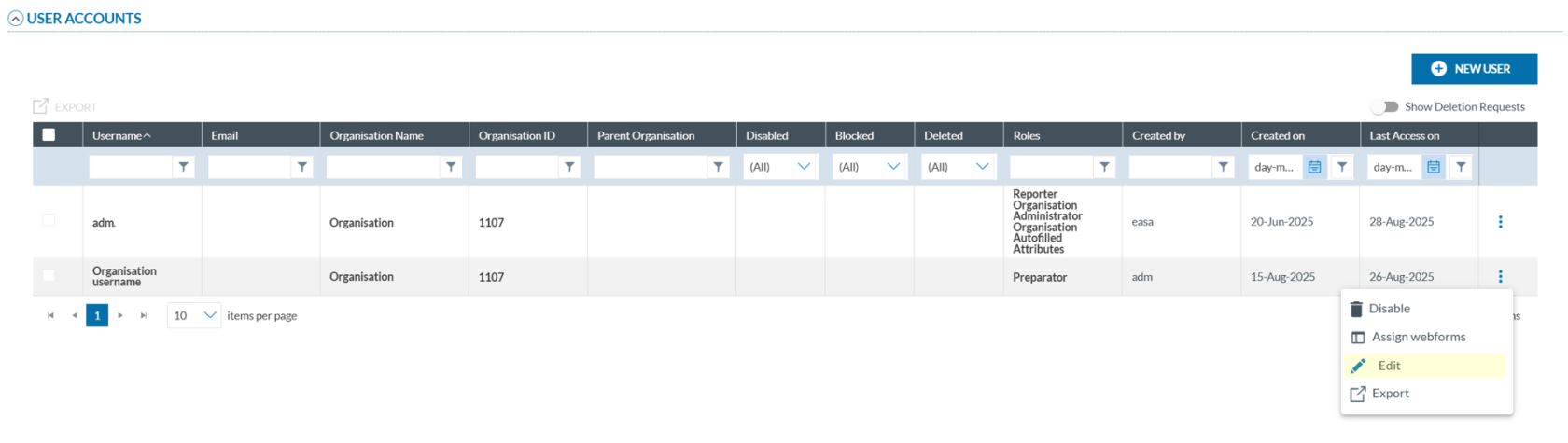
Task: Check the select-all checkbox in header
Action: pos(49,135)
